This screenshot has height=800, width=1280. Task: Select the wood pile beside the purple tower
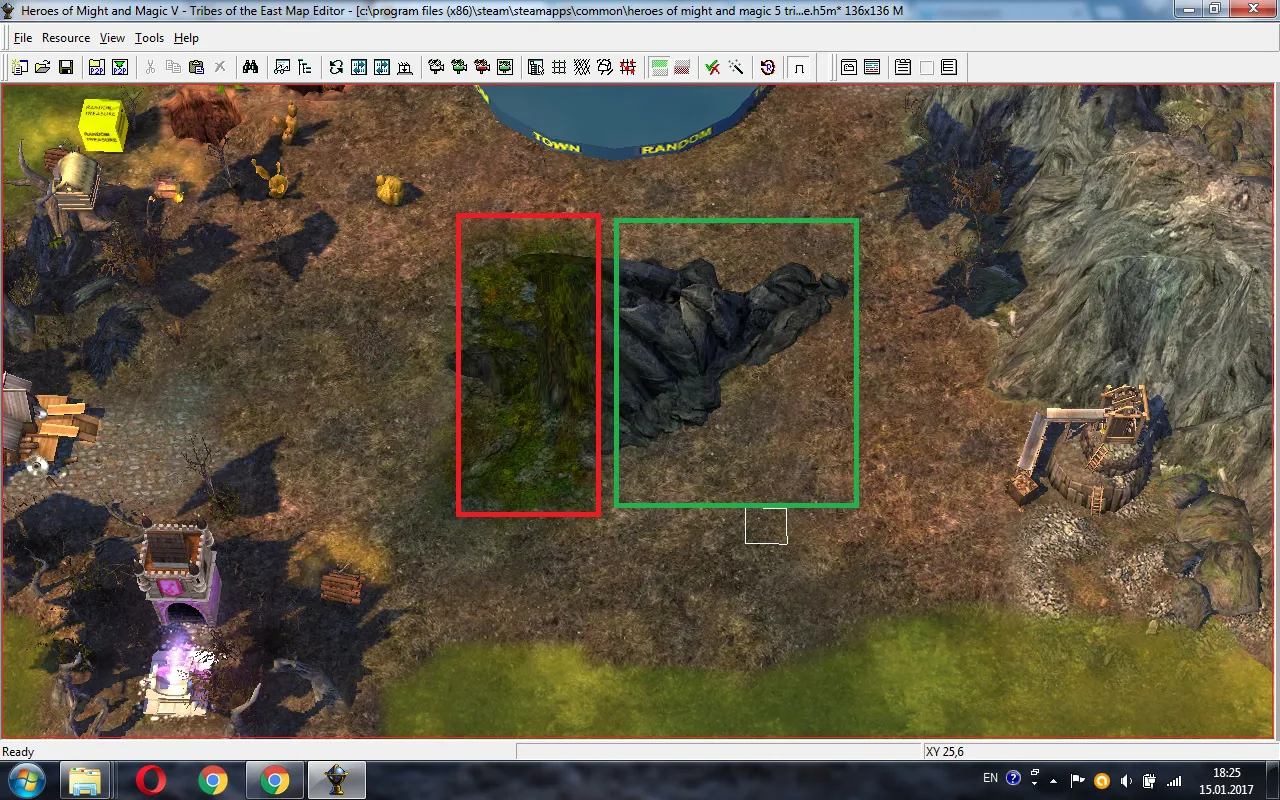click(x=342, y=586)
